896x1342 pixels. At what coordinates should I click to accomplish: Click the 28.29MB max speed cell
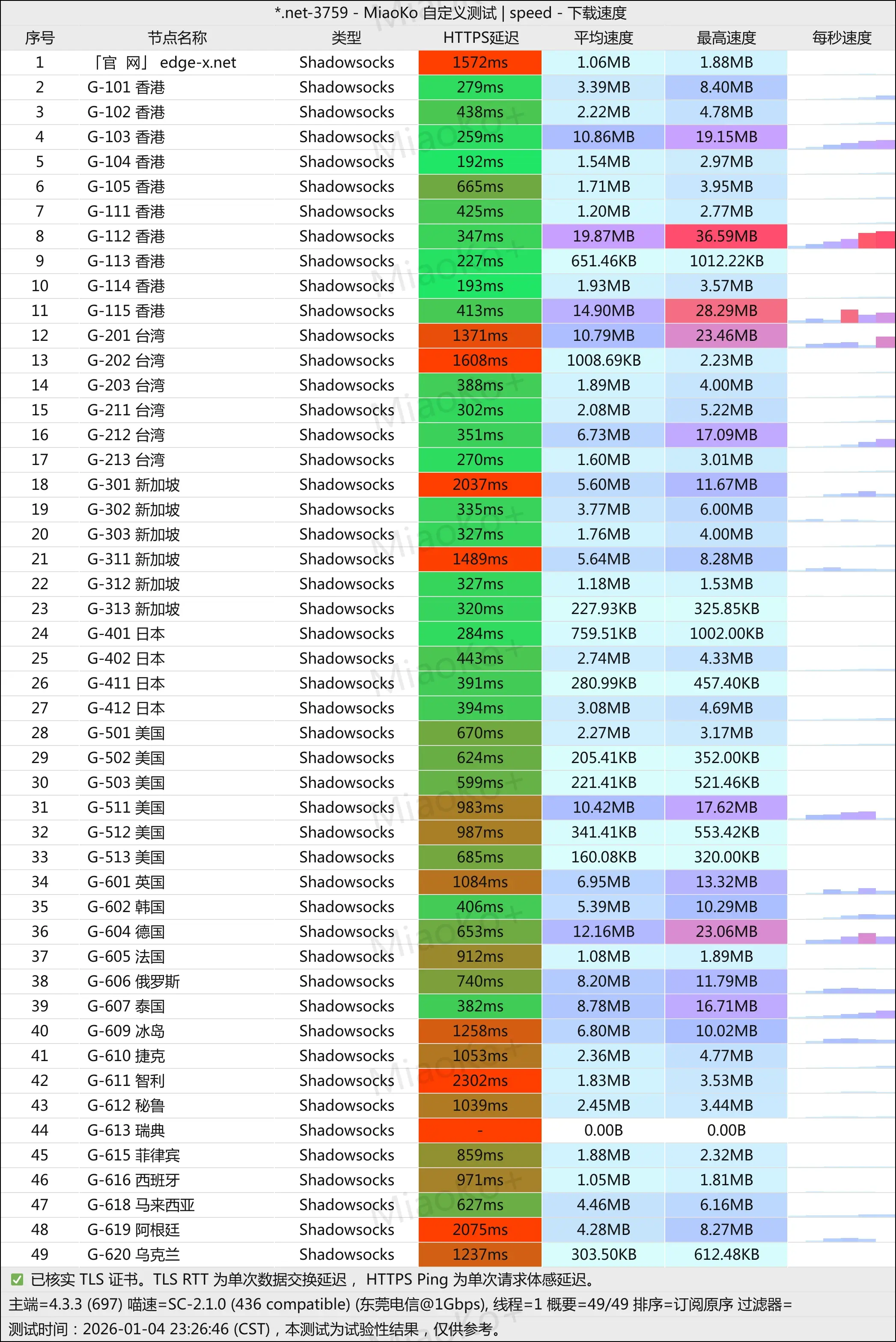click(x=726, y=310)
